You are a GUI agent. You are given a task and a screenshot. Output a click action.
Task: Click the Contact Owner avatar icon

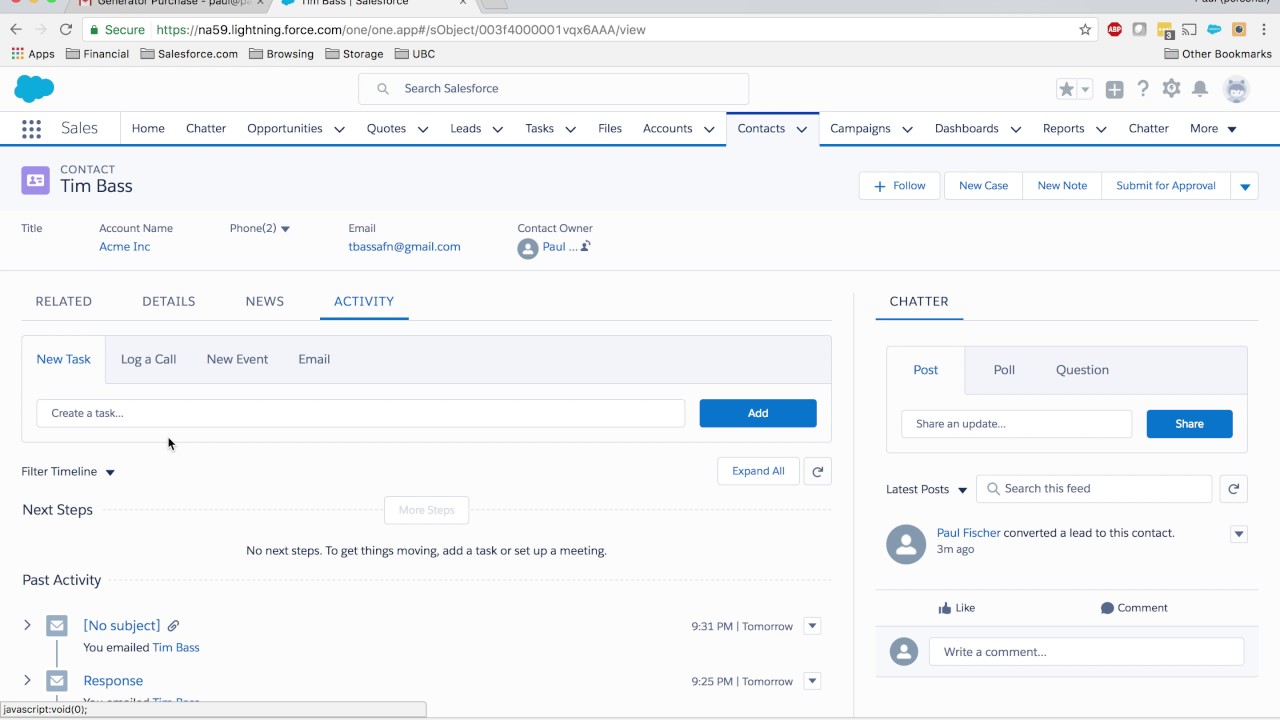pos(528,249)
